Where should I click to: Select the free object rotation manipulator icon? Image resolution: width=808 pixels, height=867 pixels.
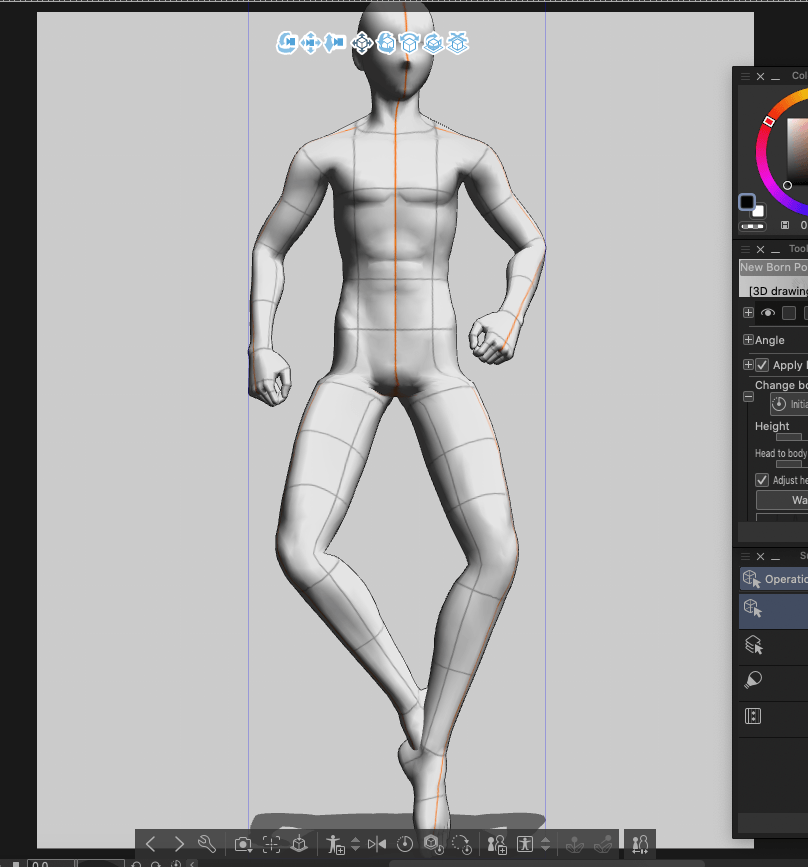(386, 43)
